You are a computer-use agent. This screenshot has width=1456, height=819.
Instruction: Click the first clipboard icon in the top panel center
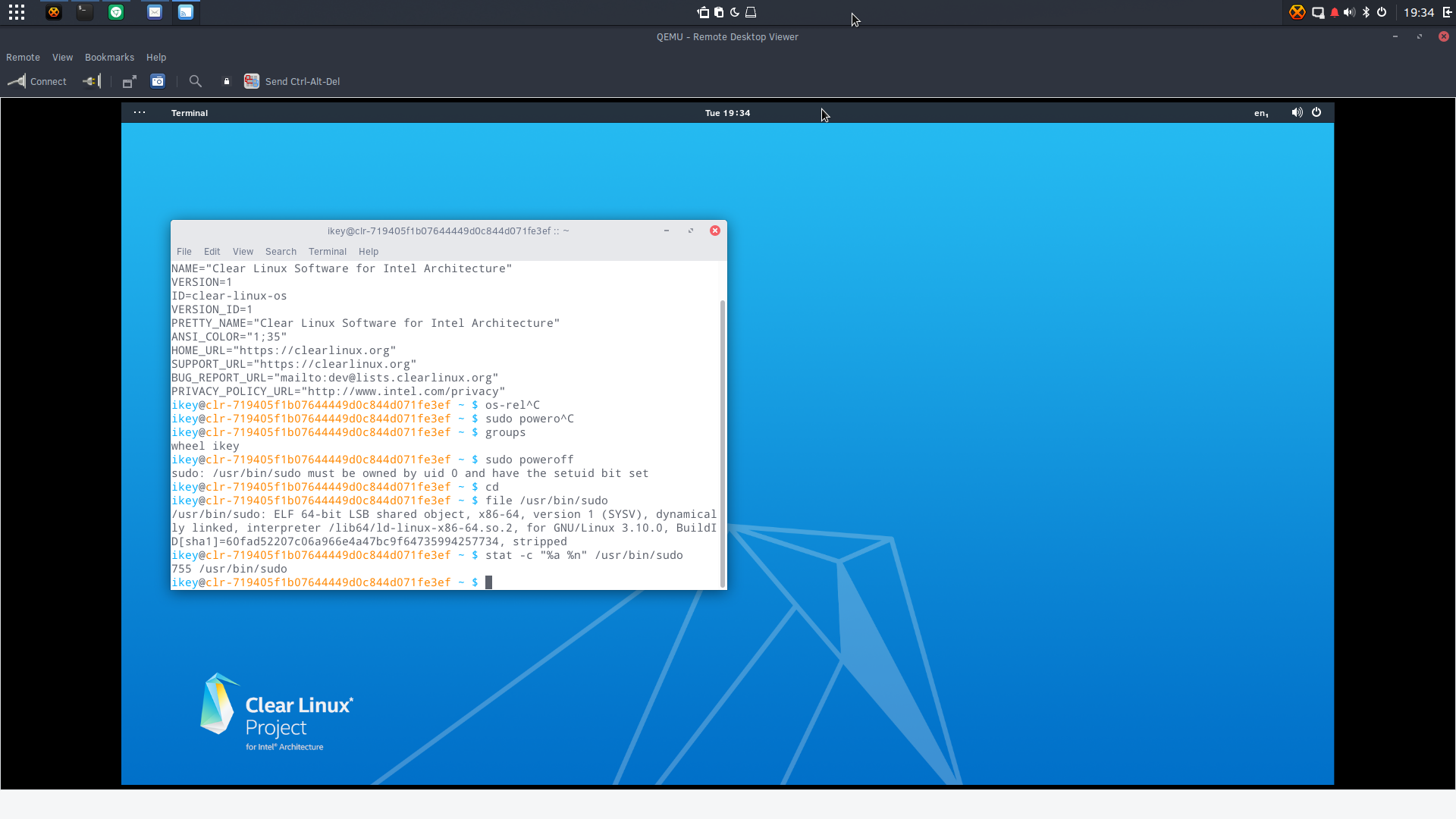pyautogui.click(x=704, y=12)
